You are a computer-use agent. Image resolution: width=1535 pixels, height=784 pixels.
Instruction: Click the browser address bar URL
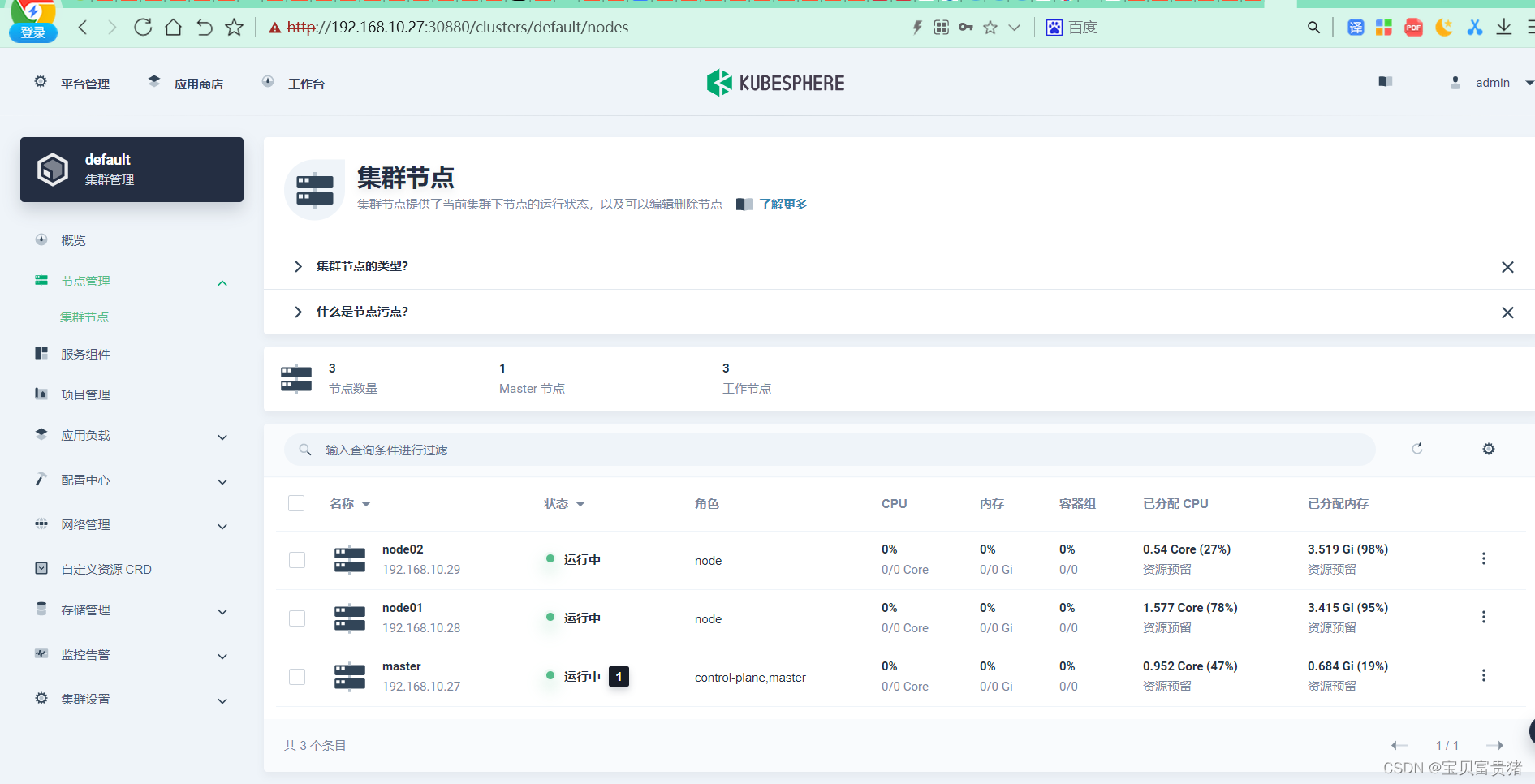[458, 28]
